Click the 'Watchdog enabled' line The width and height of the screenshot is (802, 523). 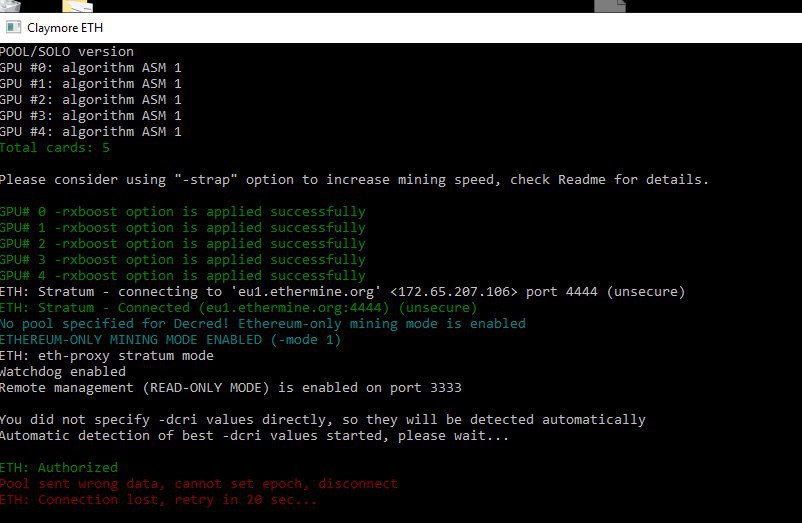(x=62, y=372)
